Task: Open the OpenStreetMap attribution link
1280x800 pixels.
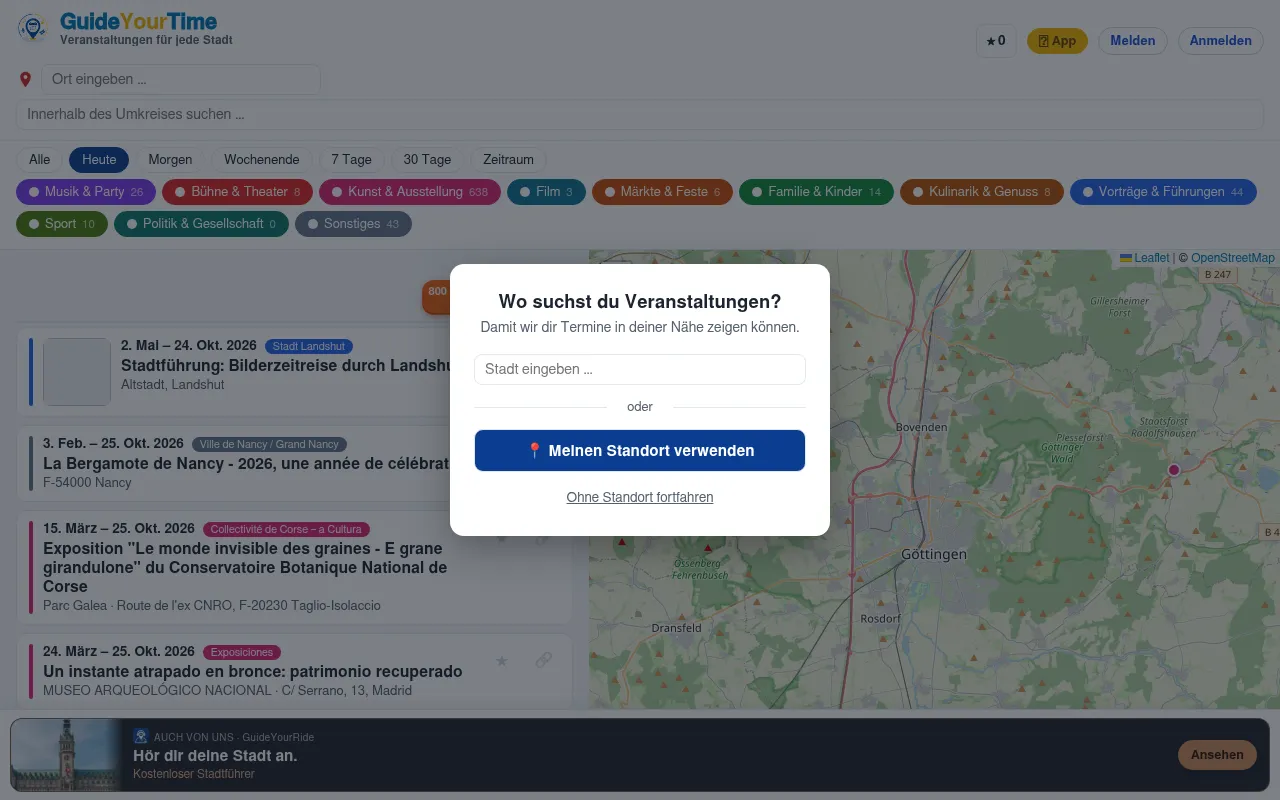Action: 1233,258
